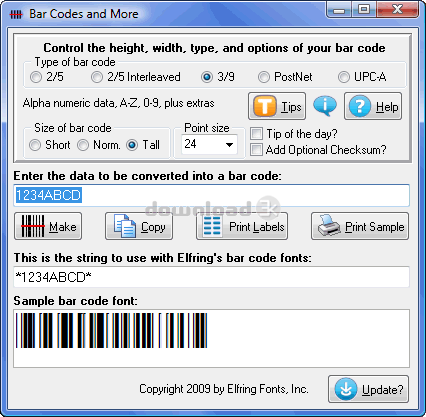
Task: Select the UPC-A bar code type
Action: coord(344,77)
